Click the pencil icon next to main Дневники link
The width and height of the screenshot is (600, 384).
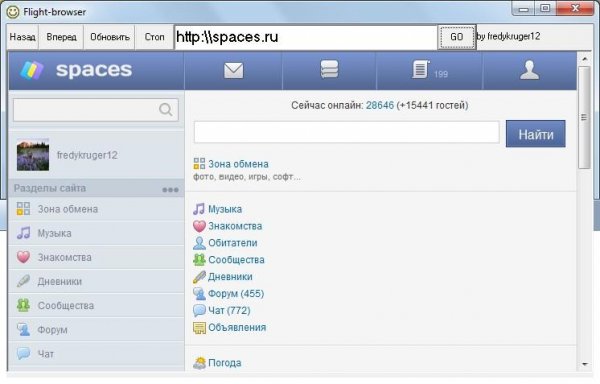(199, 277)
